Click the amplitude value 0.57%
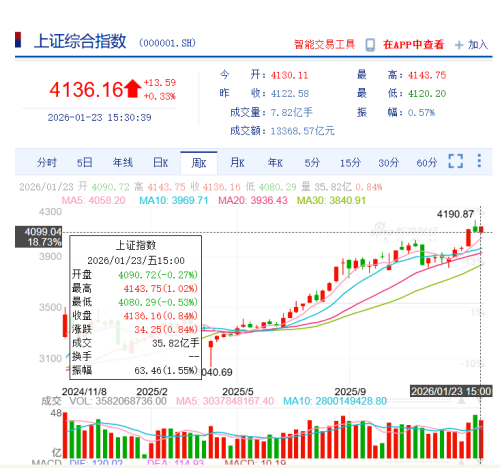The height and width of the screenshot is (468, 500). point(421,112)
